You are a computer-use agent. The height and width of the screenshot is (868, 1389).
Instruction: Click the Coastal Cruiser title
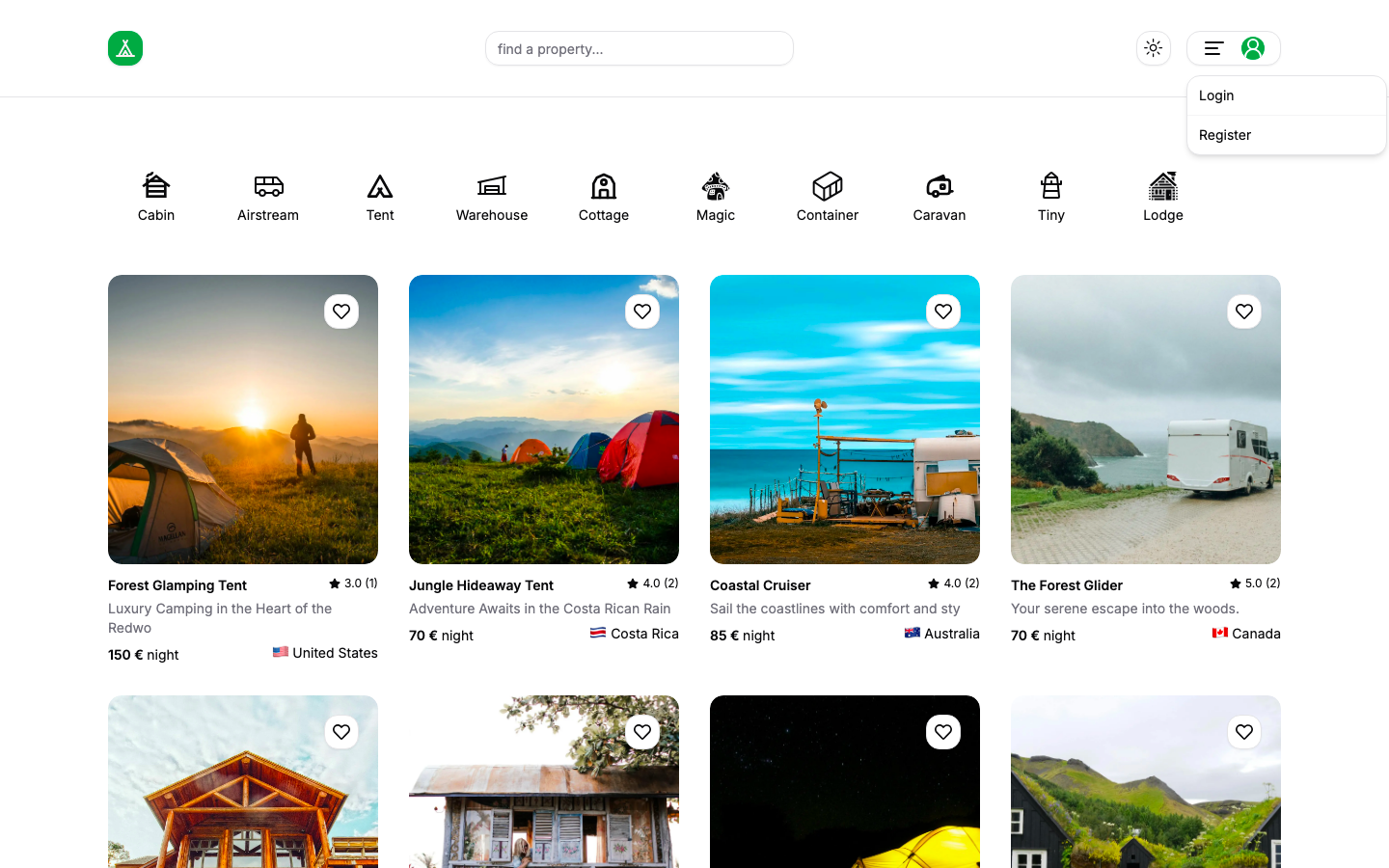tap(760, 585)
